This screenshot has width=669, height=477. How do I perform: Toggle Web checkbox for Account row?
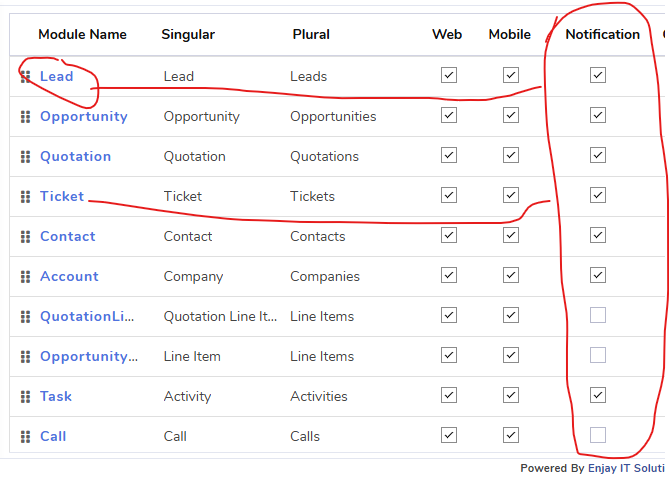[449, 275]
